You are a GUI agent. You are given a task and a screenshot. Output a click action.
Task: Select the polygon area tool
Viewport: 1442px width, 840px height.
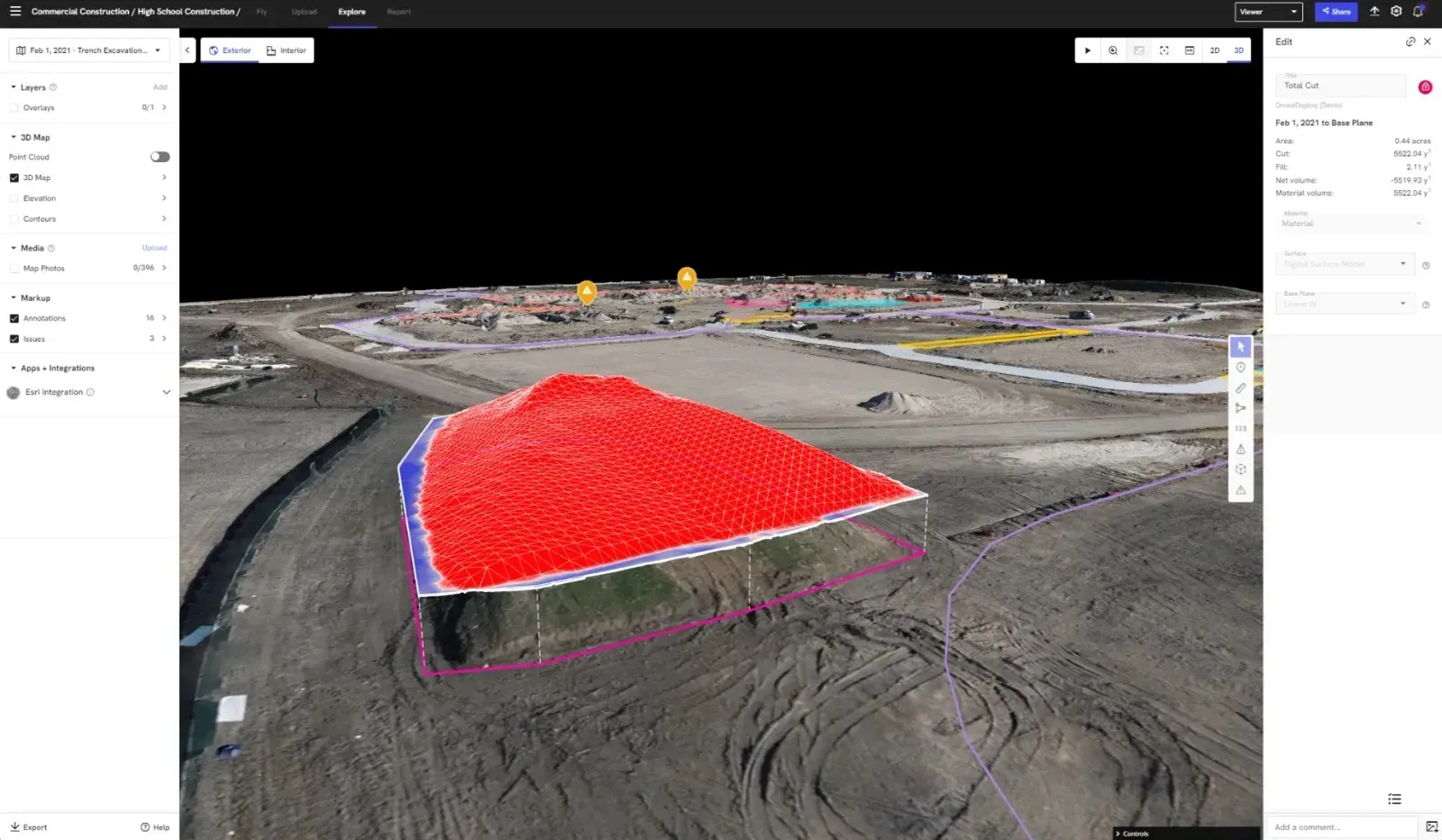[x=1241, y=408]
